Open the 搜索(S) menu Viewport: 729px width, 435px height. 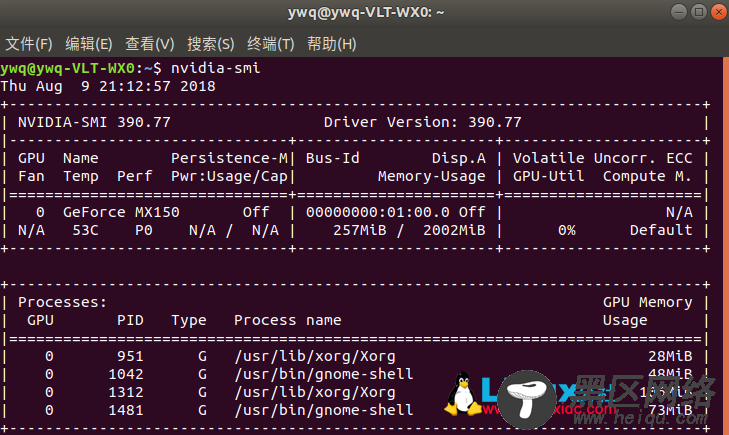click(x=211, y=44)
